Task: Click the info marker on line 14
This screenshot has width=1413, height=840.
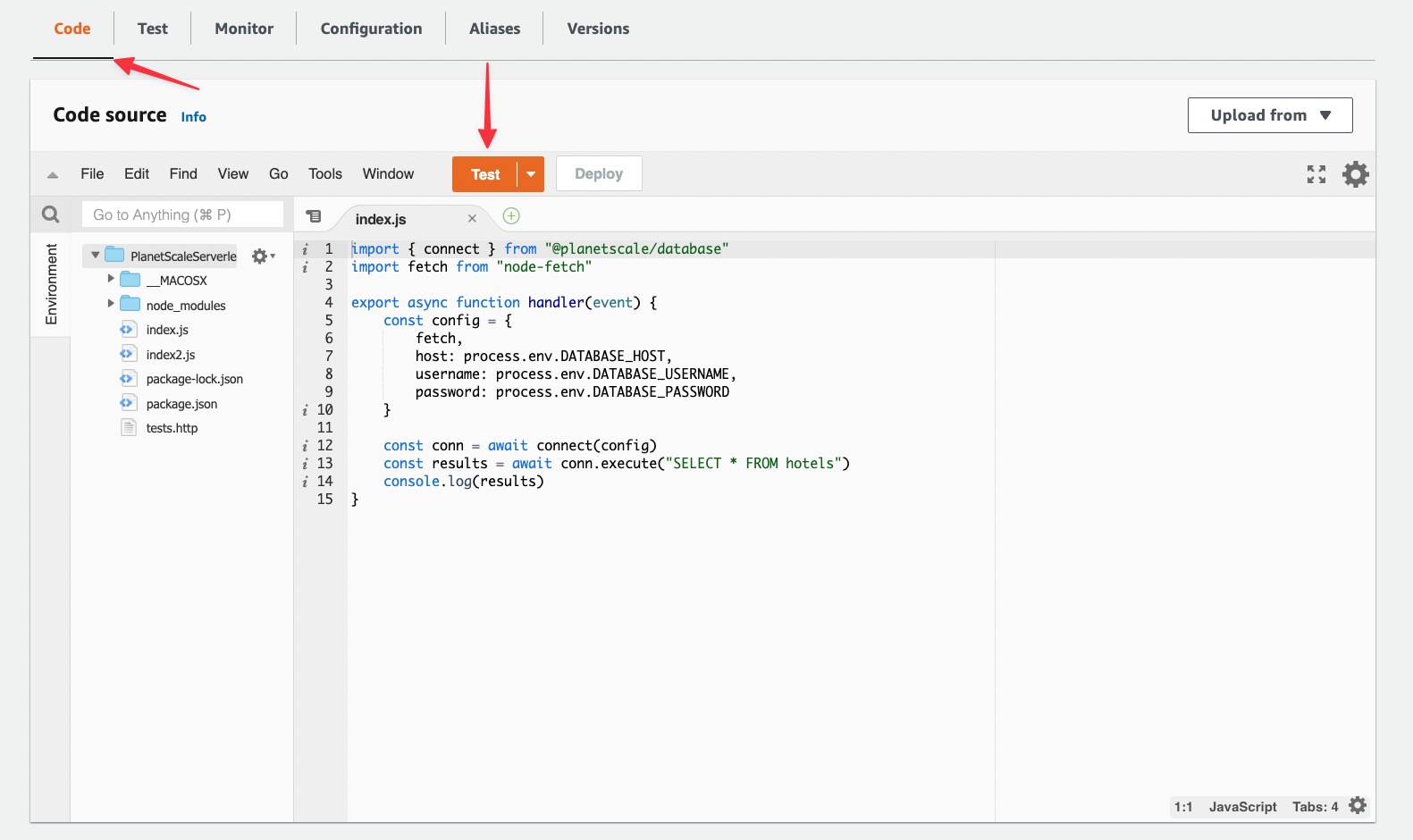Action: [x=305, y=482]
